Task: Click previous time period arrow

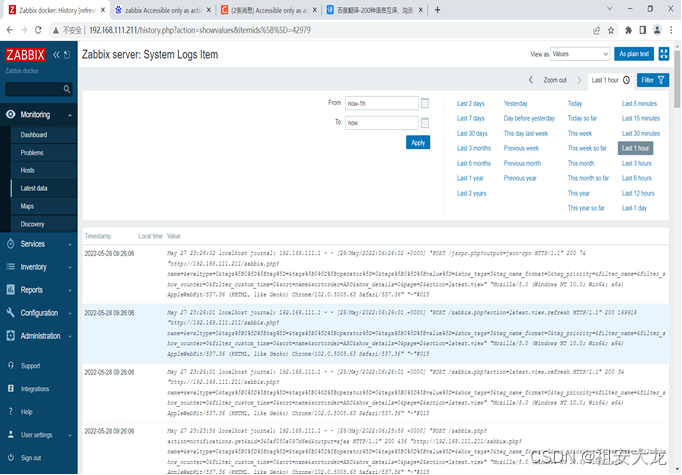Action: pyautogui.click(x=531, y=80)
